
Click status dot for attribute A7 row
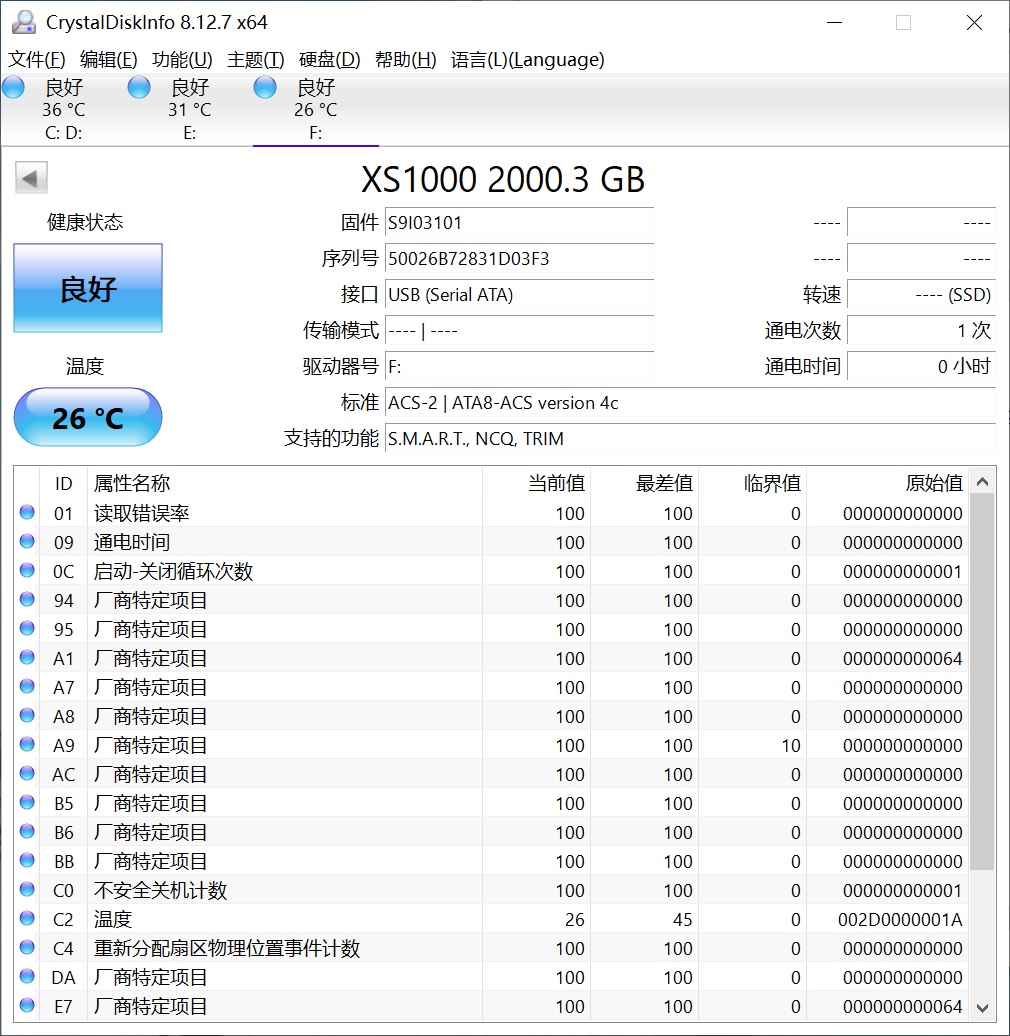click(27, 686)
